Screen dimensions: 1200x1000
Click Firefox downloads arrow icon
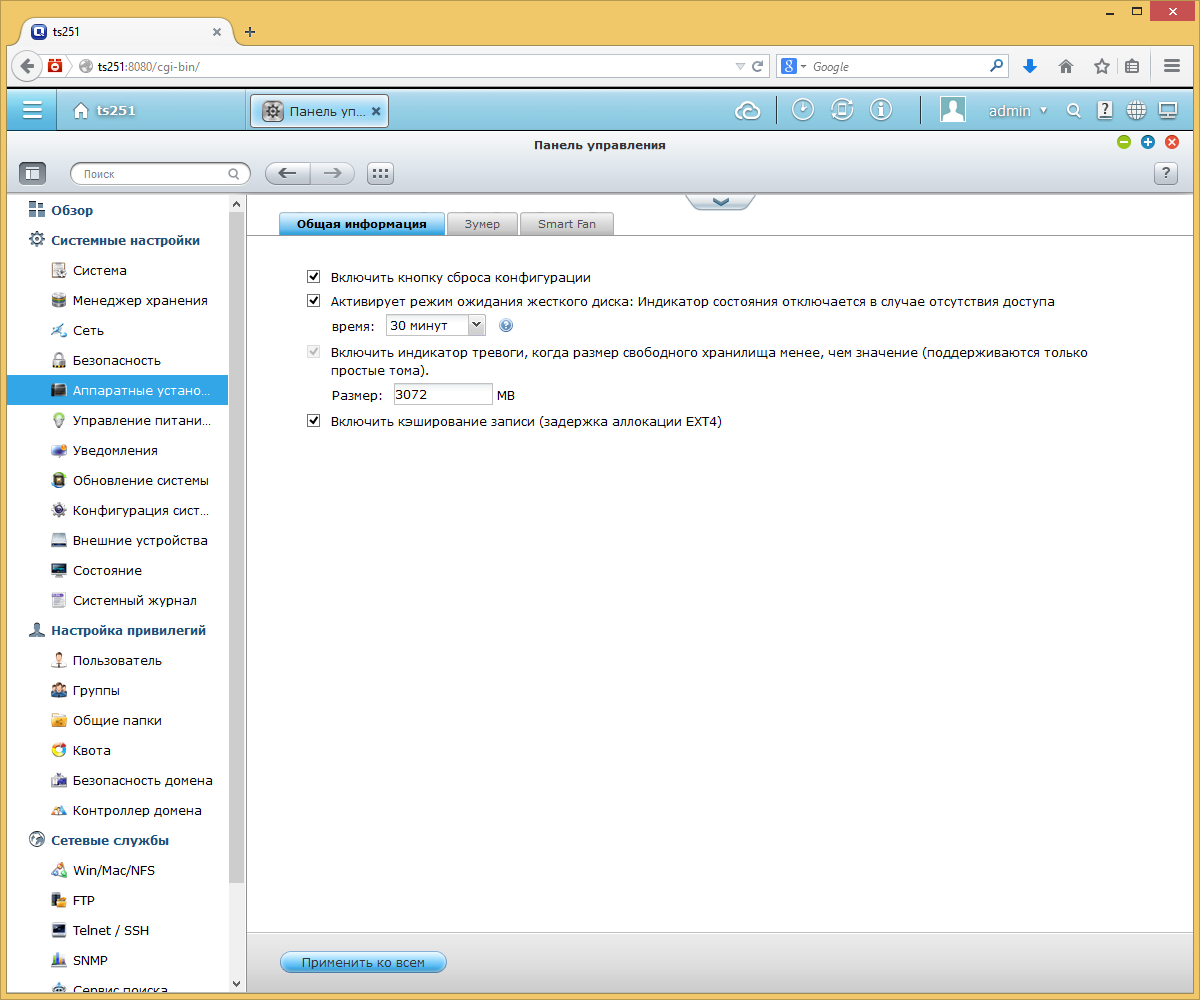[1030, 66]
